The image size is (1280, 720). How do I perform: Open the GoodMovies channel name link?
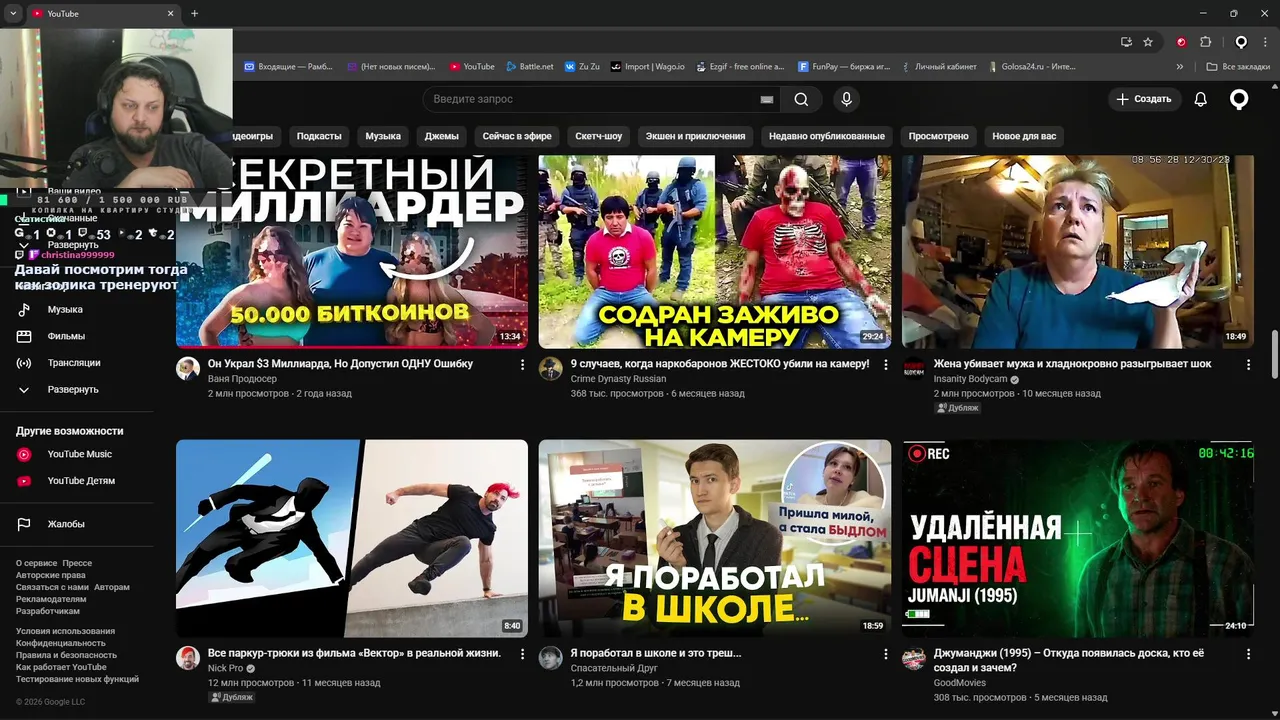point(959,683)
